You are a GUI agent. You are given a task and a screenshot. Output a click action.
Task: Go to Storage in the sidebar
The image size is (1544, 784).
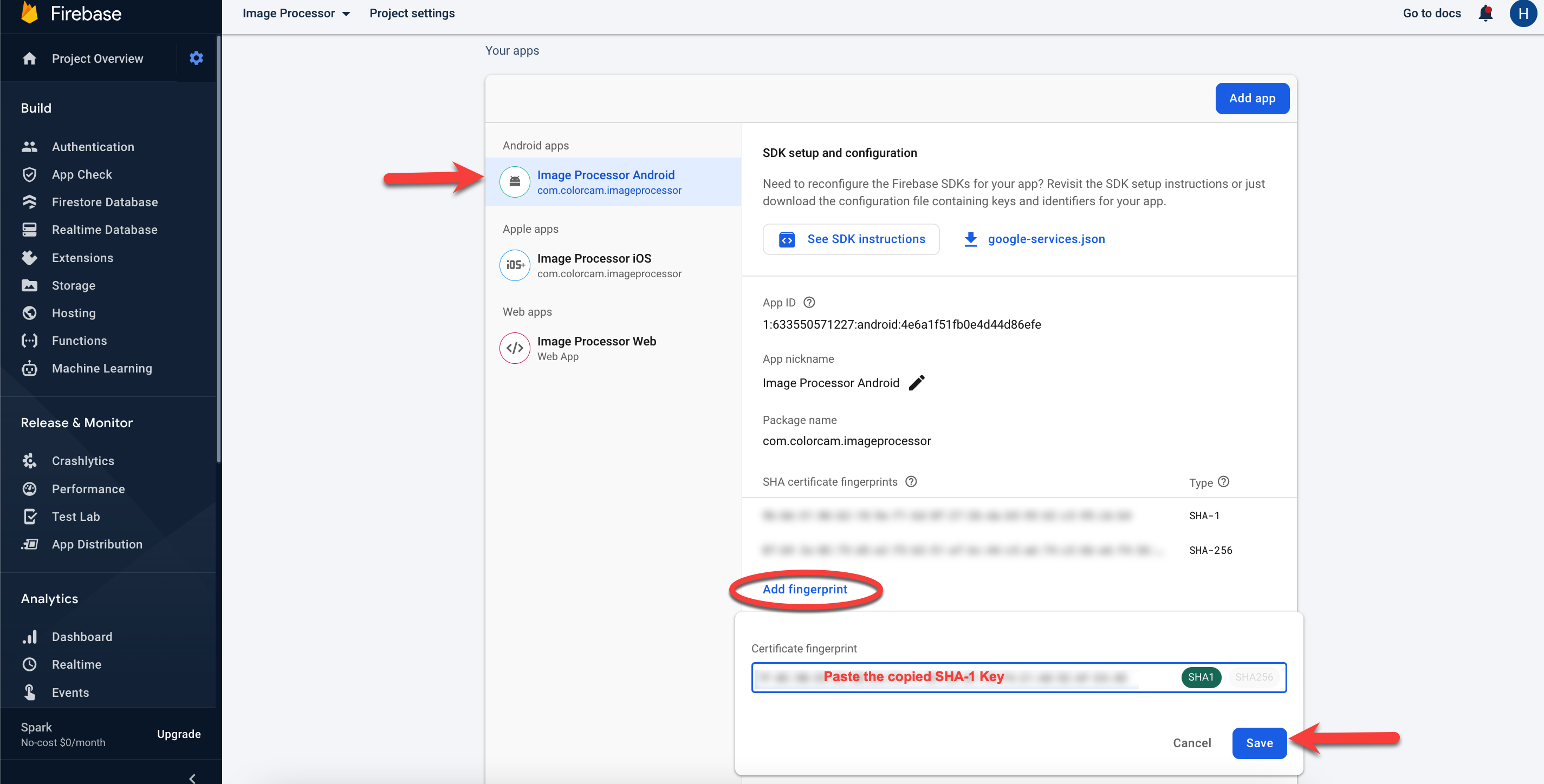pos(73,285)
